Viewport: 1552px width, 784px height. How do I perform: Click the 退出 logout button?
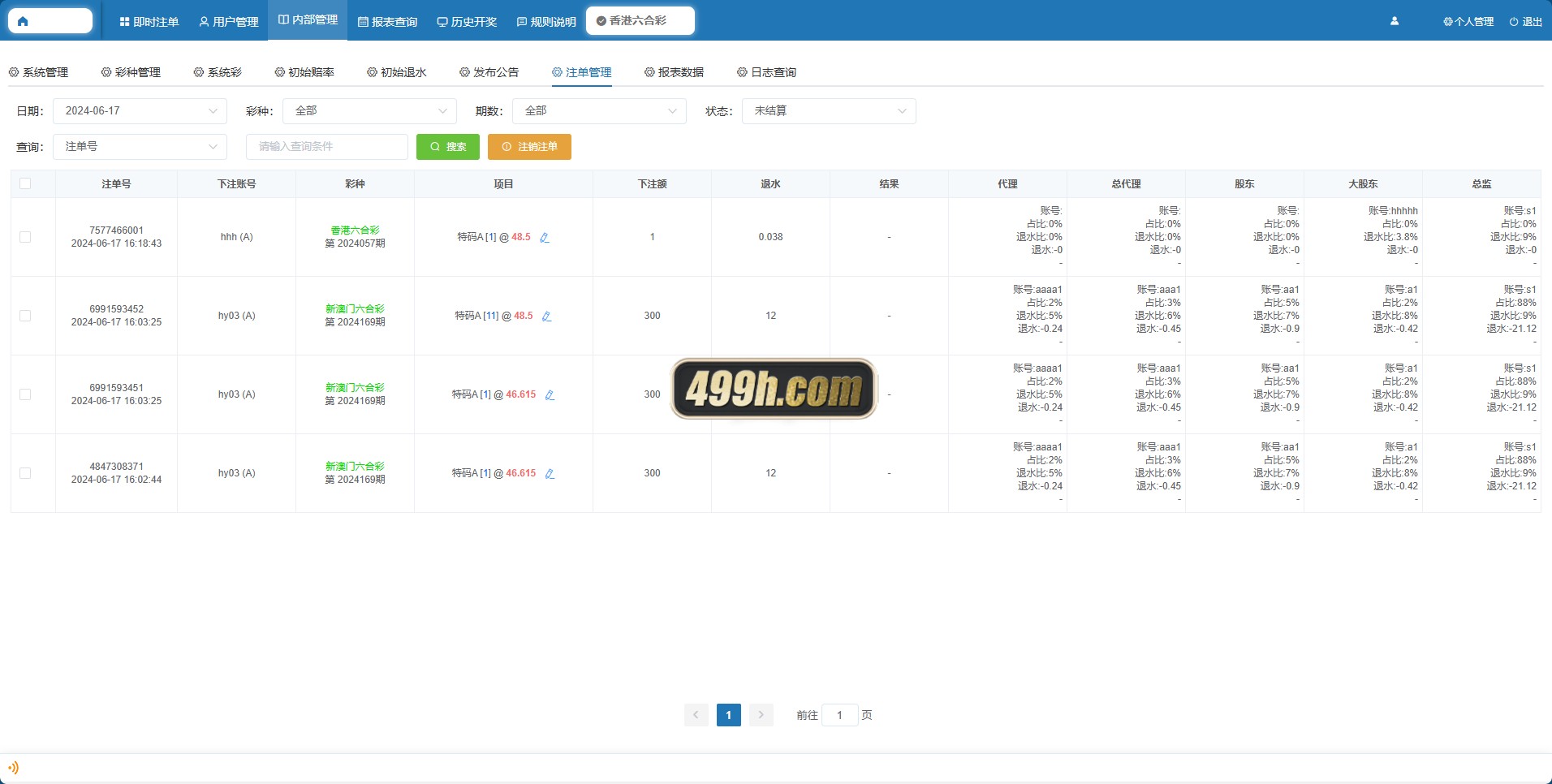1526,22
